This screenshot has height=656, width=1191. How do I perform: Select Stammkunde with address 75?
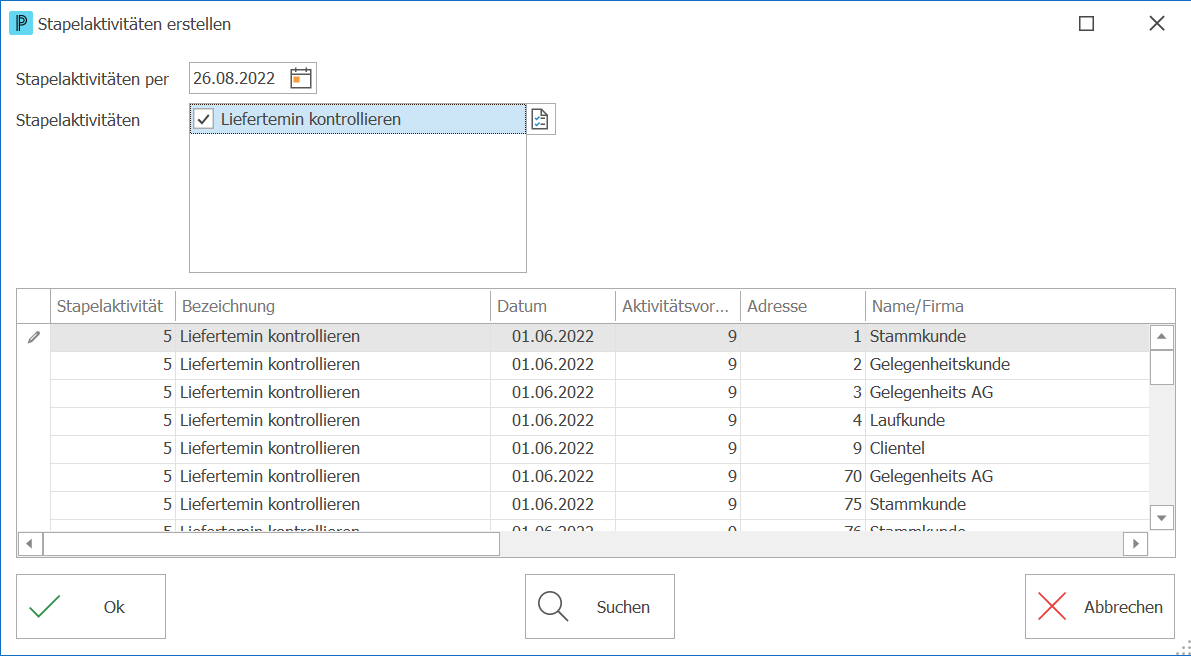point(600,505)
